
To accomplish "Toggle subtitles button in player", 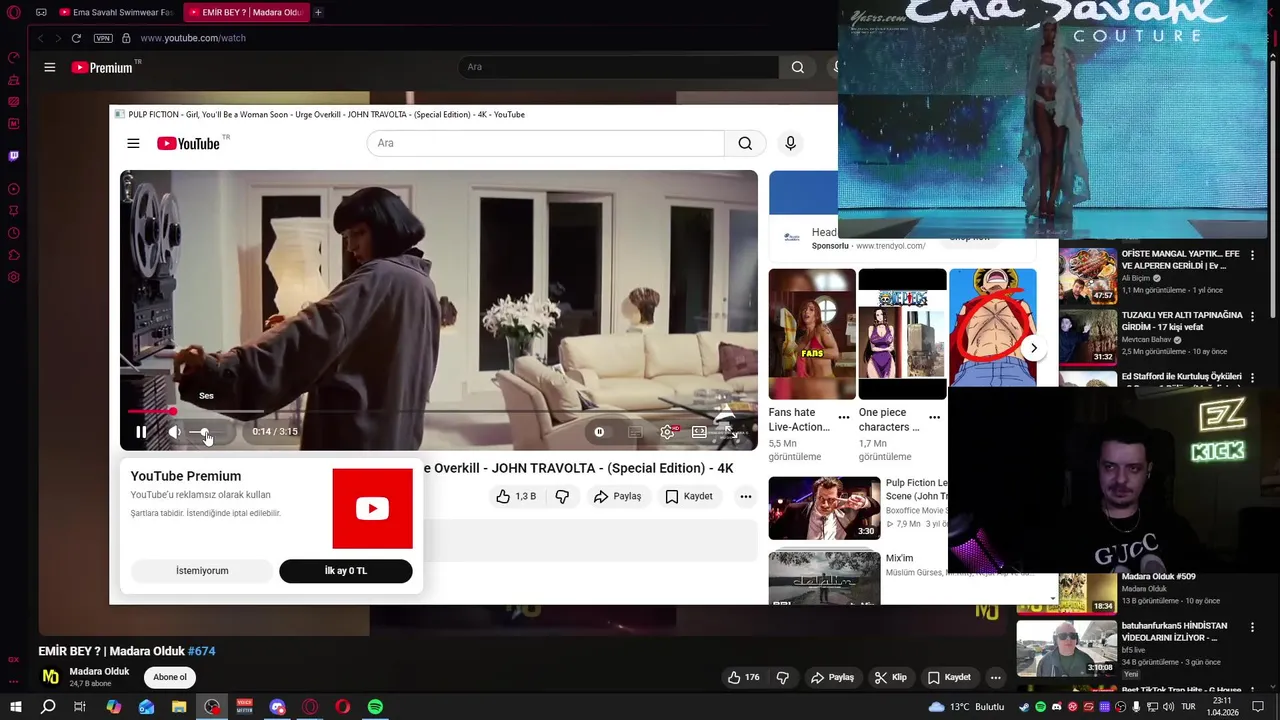I will click(x=635, y=432).
